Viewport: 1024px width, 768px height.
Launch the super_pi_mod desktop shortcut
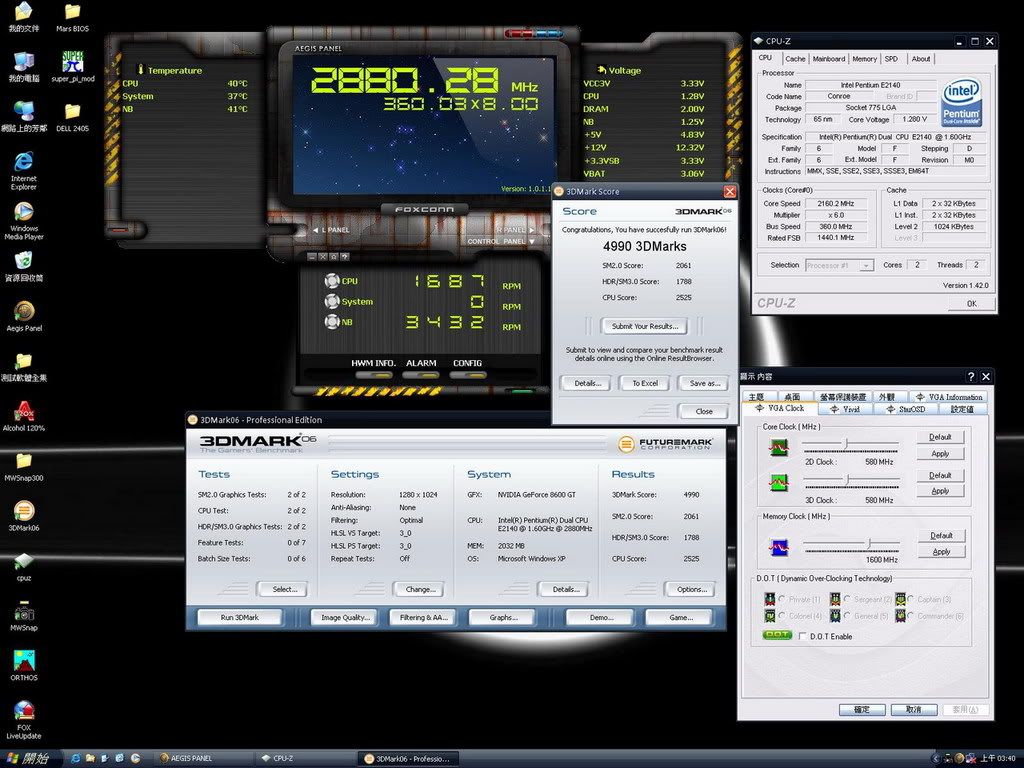pos(72,67)
